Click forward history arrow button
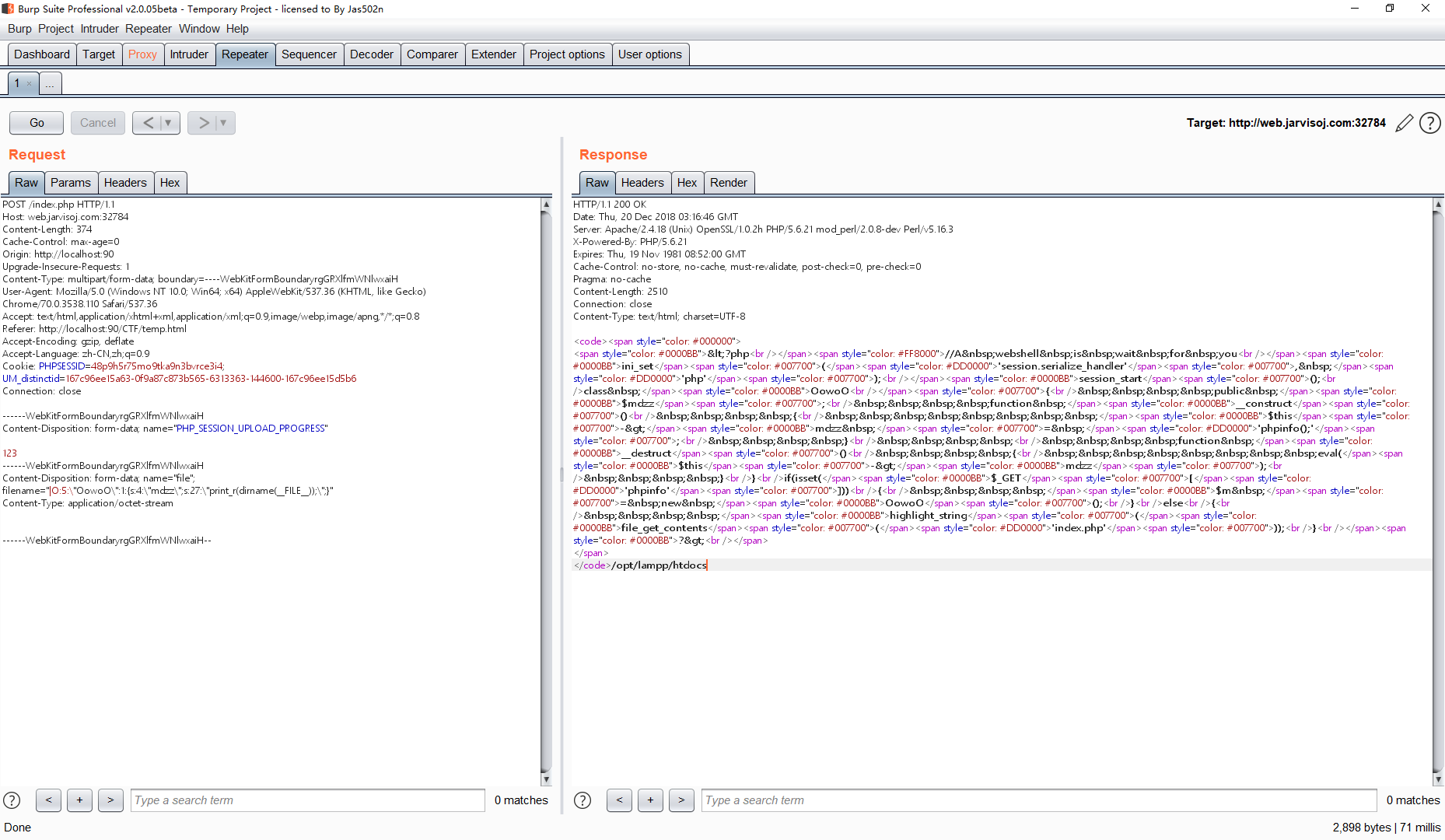Image resolution: width=1445 pixels, height=840 pixels. [203, 123]
